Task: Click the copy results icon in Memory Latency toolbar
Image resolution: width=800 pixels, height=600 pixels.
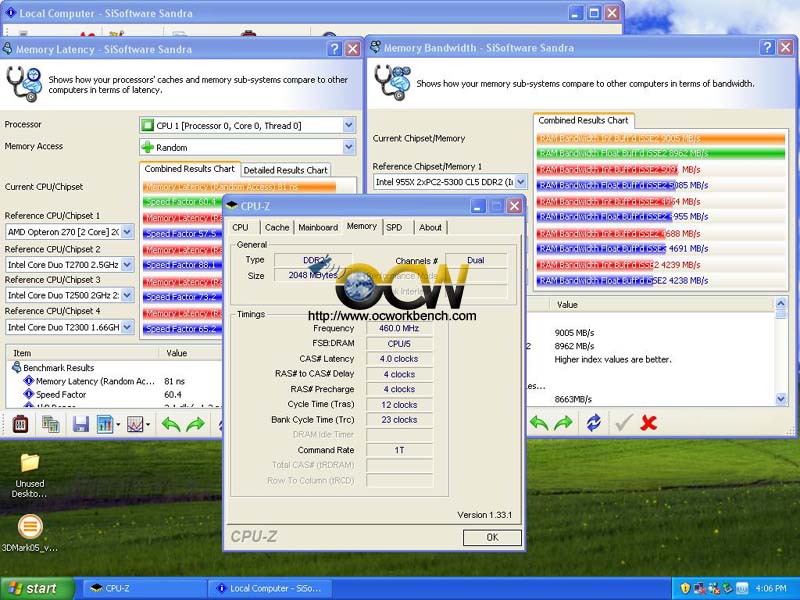Action: coord(51,423)
